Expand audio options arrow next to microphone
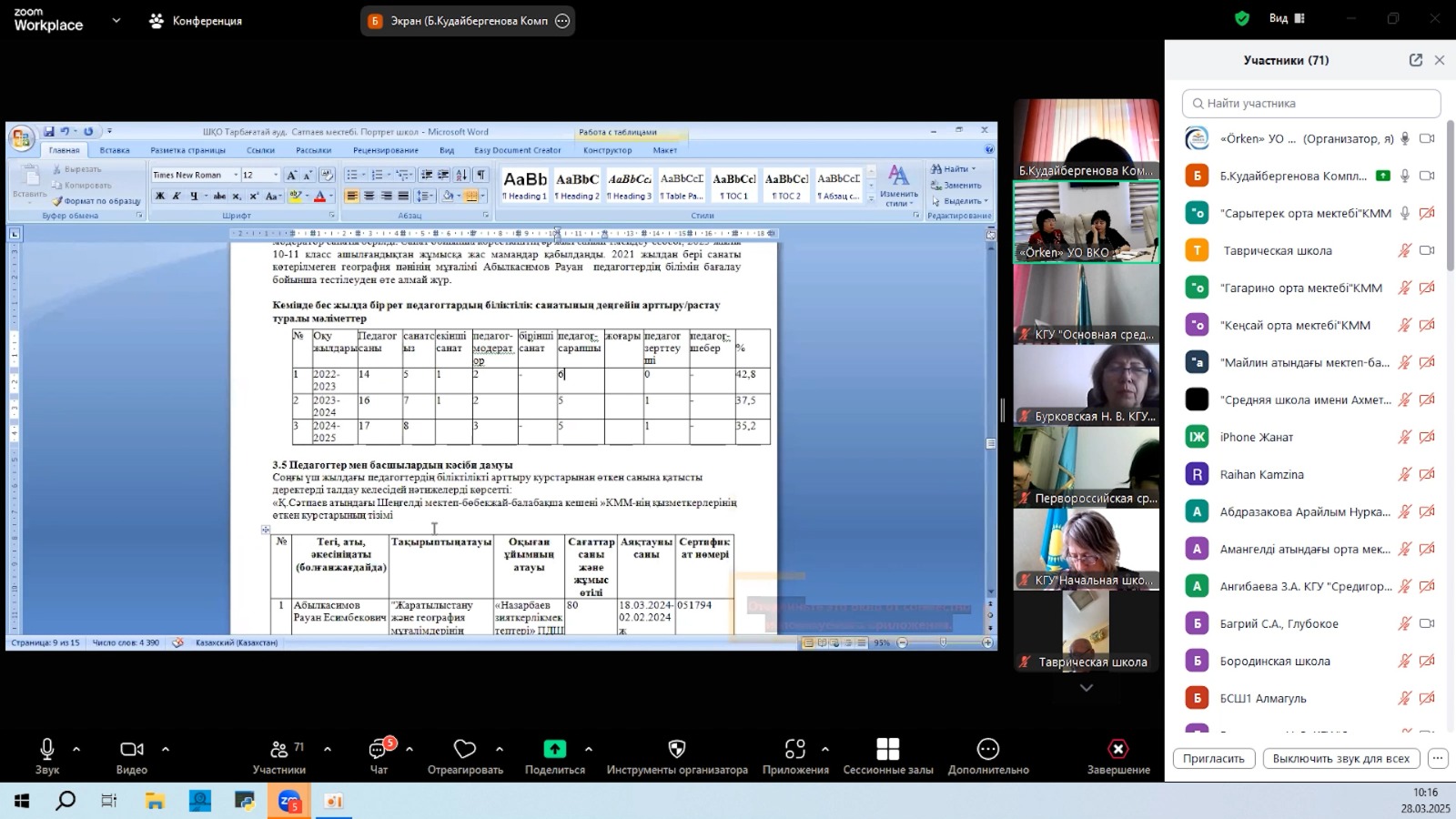The image size is (1456, 819). pos(76,749)
